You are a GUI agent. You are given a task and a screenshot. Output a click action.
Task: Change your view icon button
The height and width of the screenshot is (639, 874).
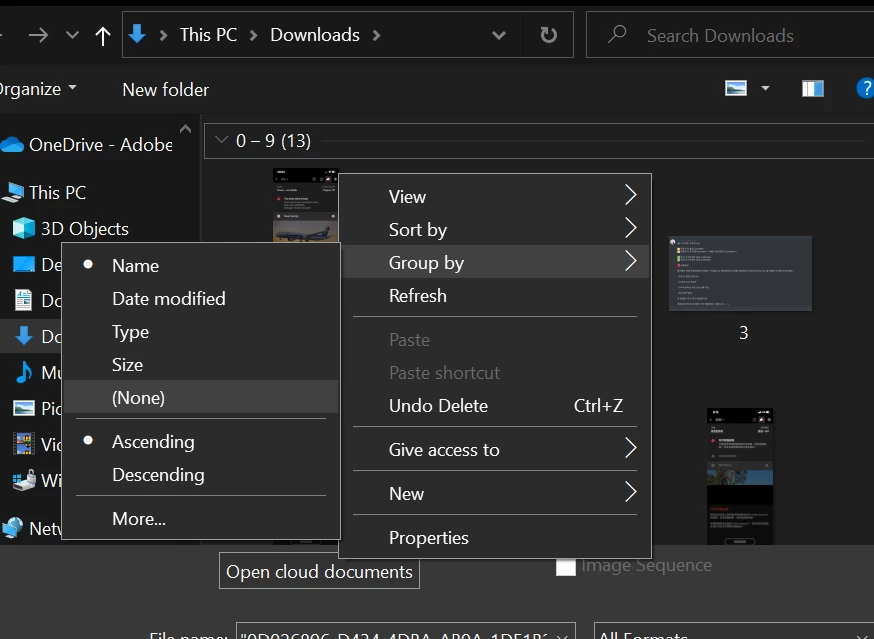coord(736,88)
